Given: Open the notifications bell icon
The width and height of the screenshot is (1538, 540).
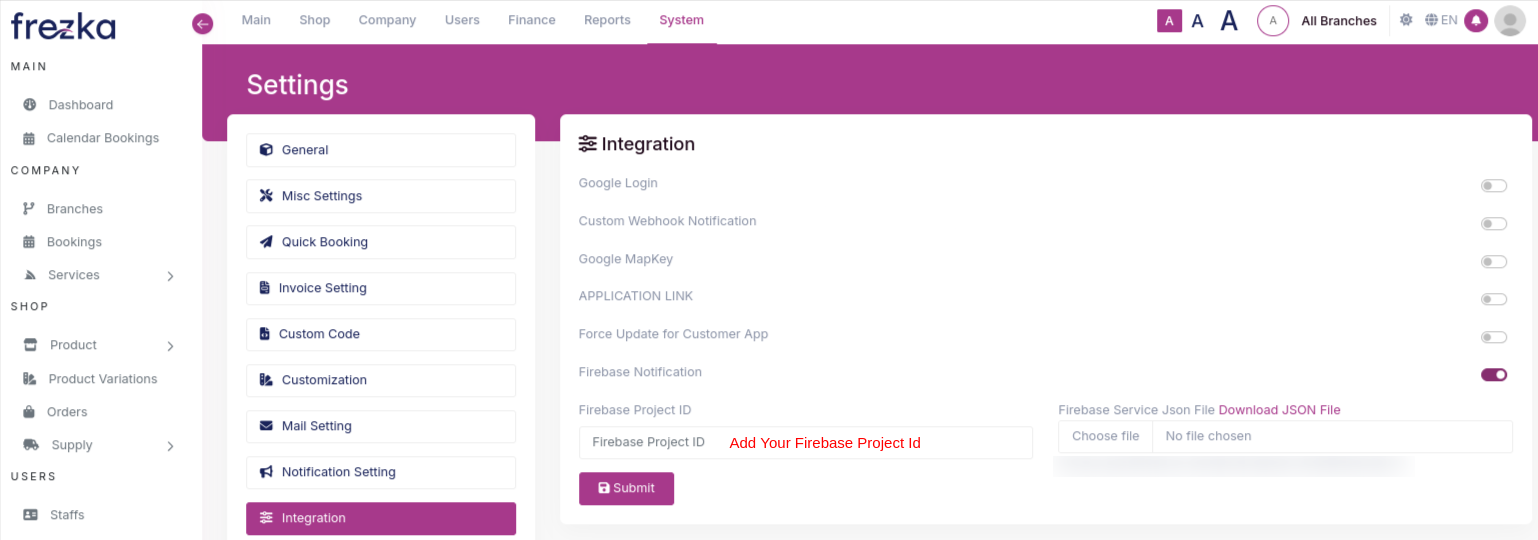Looking at the screenshot, I should tap(1476, 20).
